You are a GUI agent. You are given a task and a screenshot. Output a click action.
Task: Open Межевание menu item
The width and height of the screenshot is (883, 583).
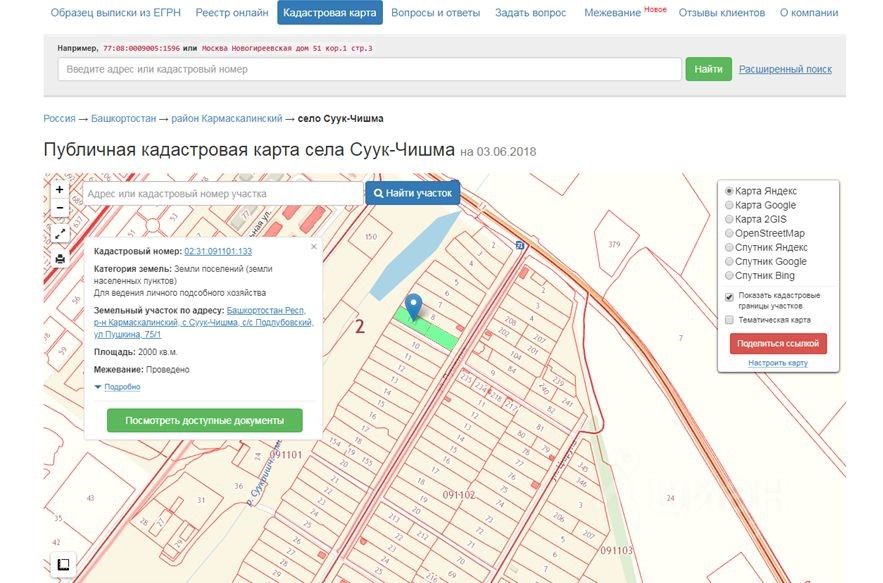(x=612, y=12)
